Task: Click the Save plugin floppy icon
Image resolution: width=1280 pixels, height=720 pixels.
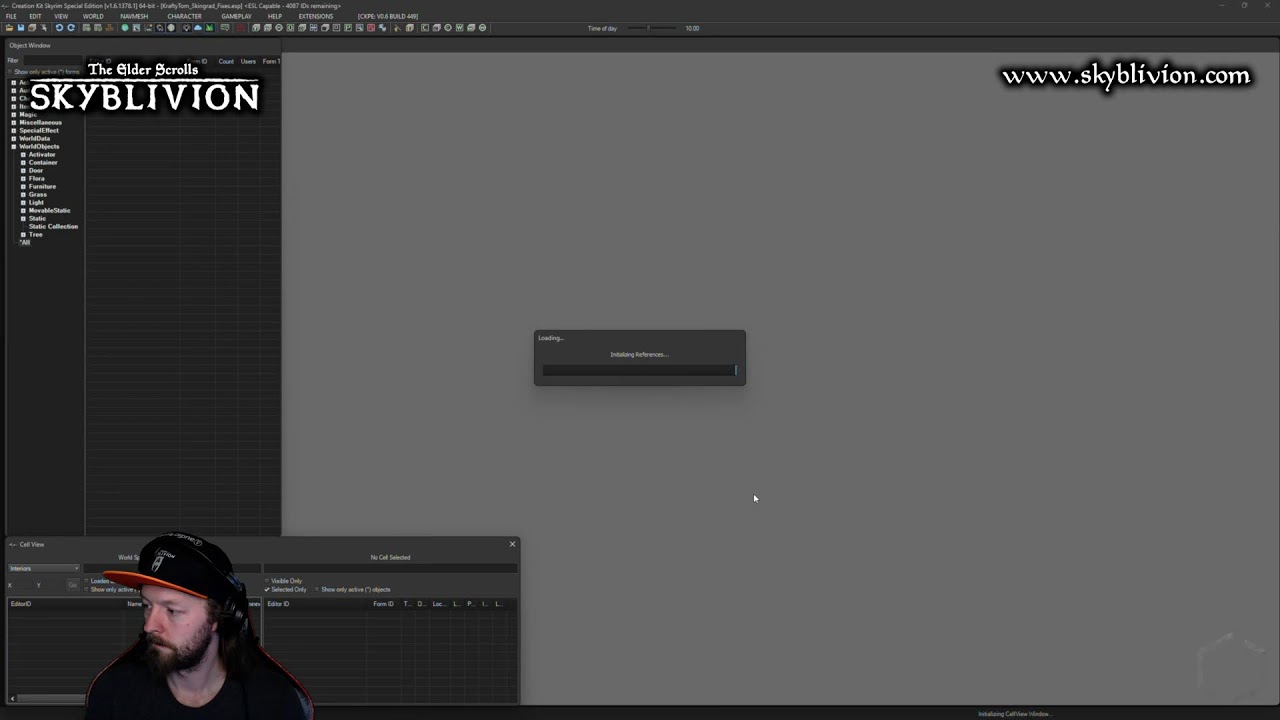Action: point(21,28)
